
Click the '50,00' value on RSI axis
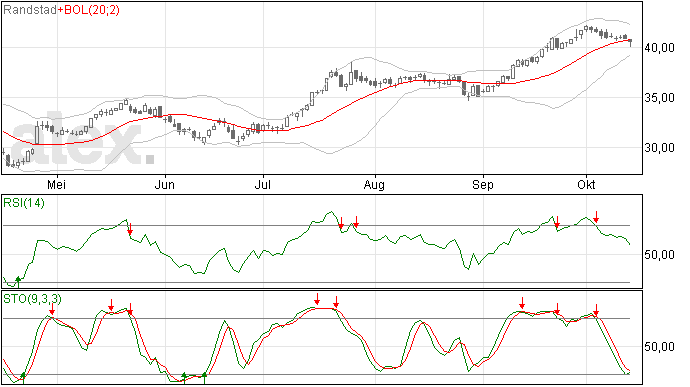click(659, 255)
